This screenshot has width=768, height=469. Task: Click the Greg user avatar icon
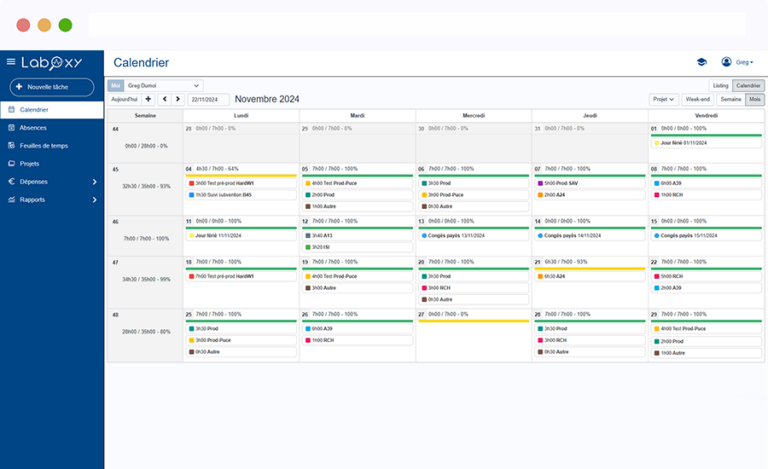(727, 62)
